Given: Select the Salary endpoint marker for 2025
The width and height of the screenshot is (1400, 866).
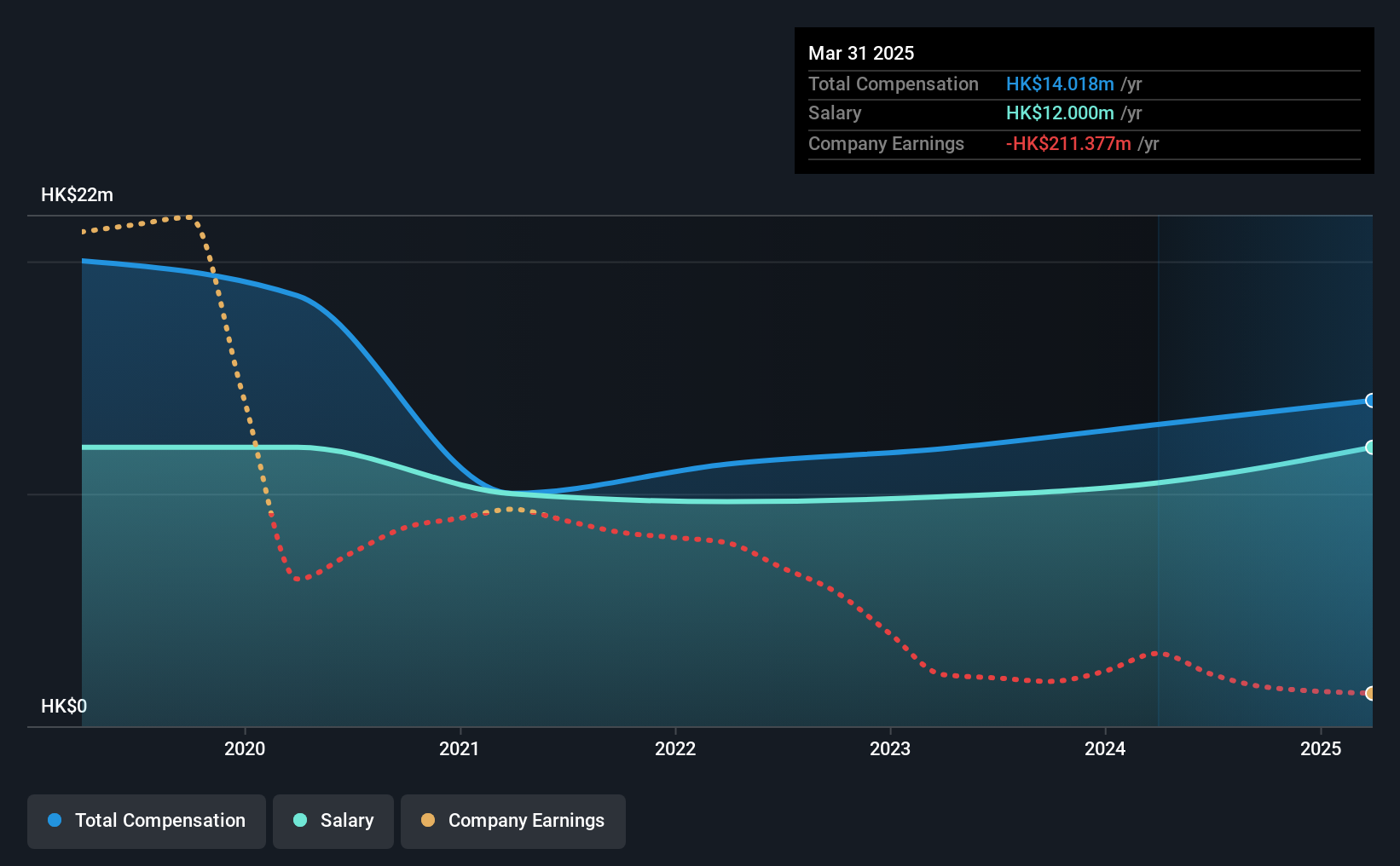Looking at the screenshot, I should [x=1370, y=447].
